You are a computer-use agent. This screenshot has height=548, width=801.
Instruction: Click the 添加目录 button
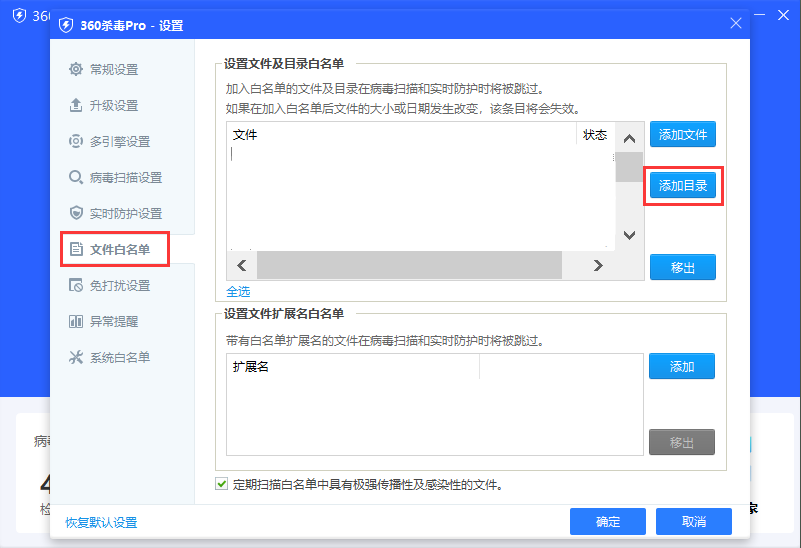tap(682, 185)
